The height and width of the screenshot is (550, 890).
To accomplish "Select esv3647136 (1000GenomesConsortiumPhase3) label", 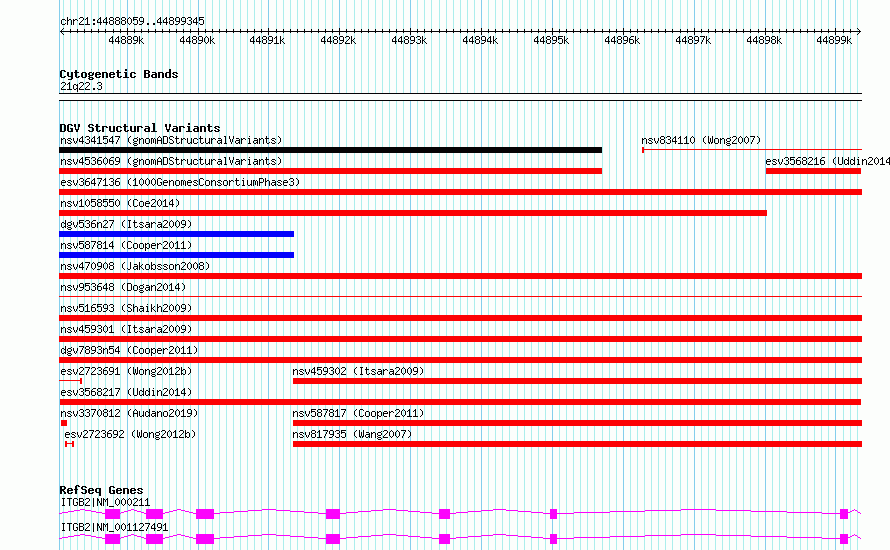I will click(180, 182).
